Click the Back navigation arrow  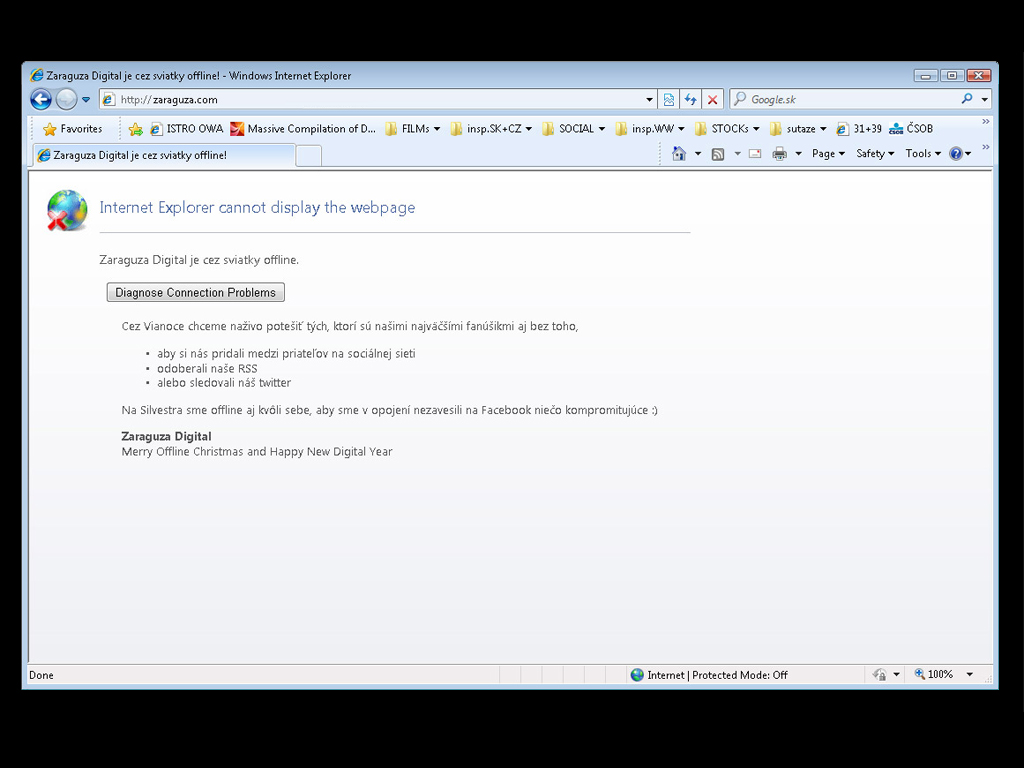pos(41,99)
